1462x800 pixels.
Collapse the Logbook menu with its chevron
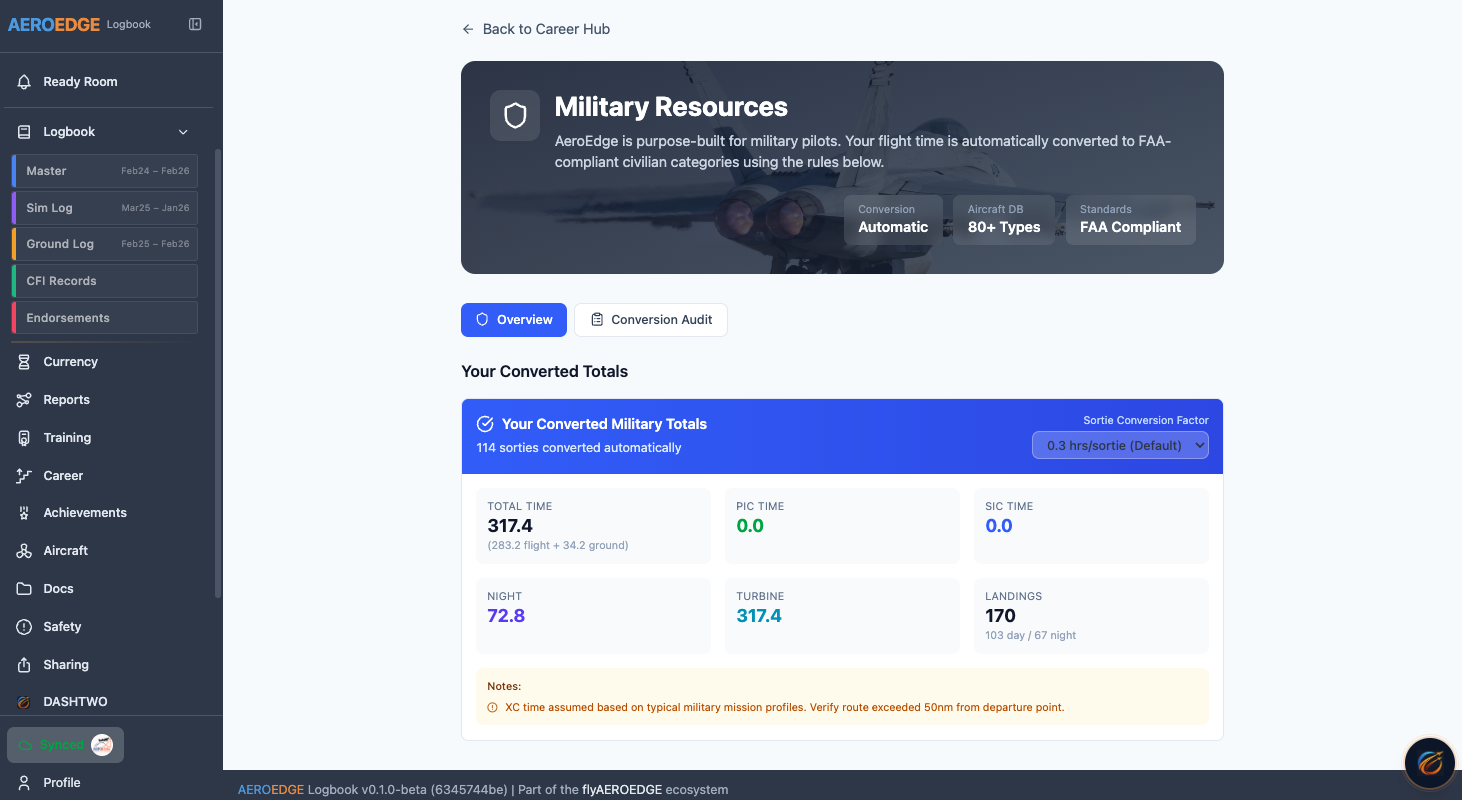pyautogui.click(x=183, y=131)
